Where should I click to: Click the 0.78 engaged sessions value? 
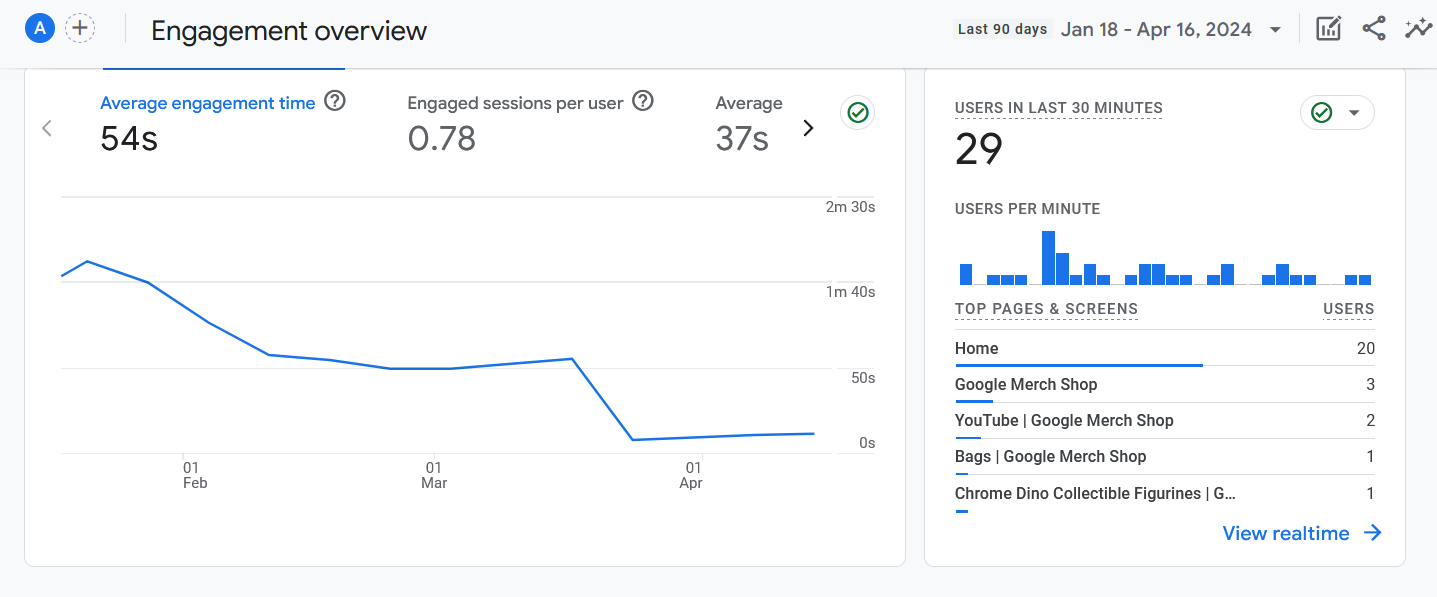tap(441, 139)
